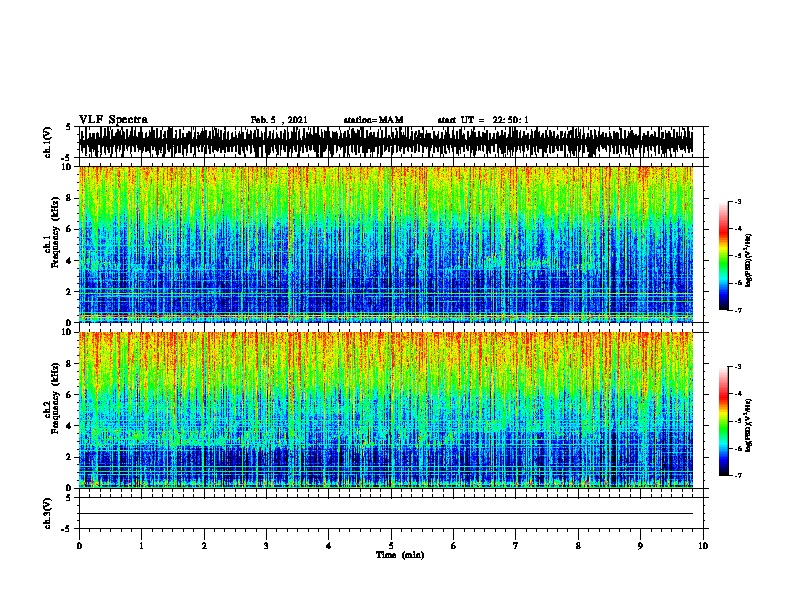Image resolution: width=792 pixels, height=612 pixels.
Task: Click time-axis tick label "1"
Action: pyautogui.click(x=141, y=546)
